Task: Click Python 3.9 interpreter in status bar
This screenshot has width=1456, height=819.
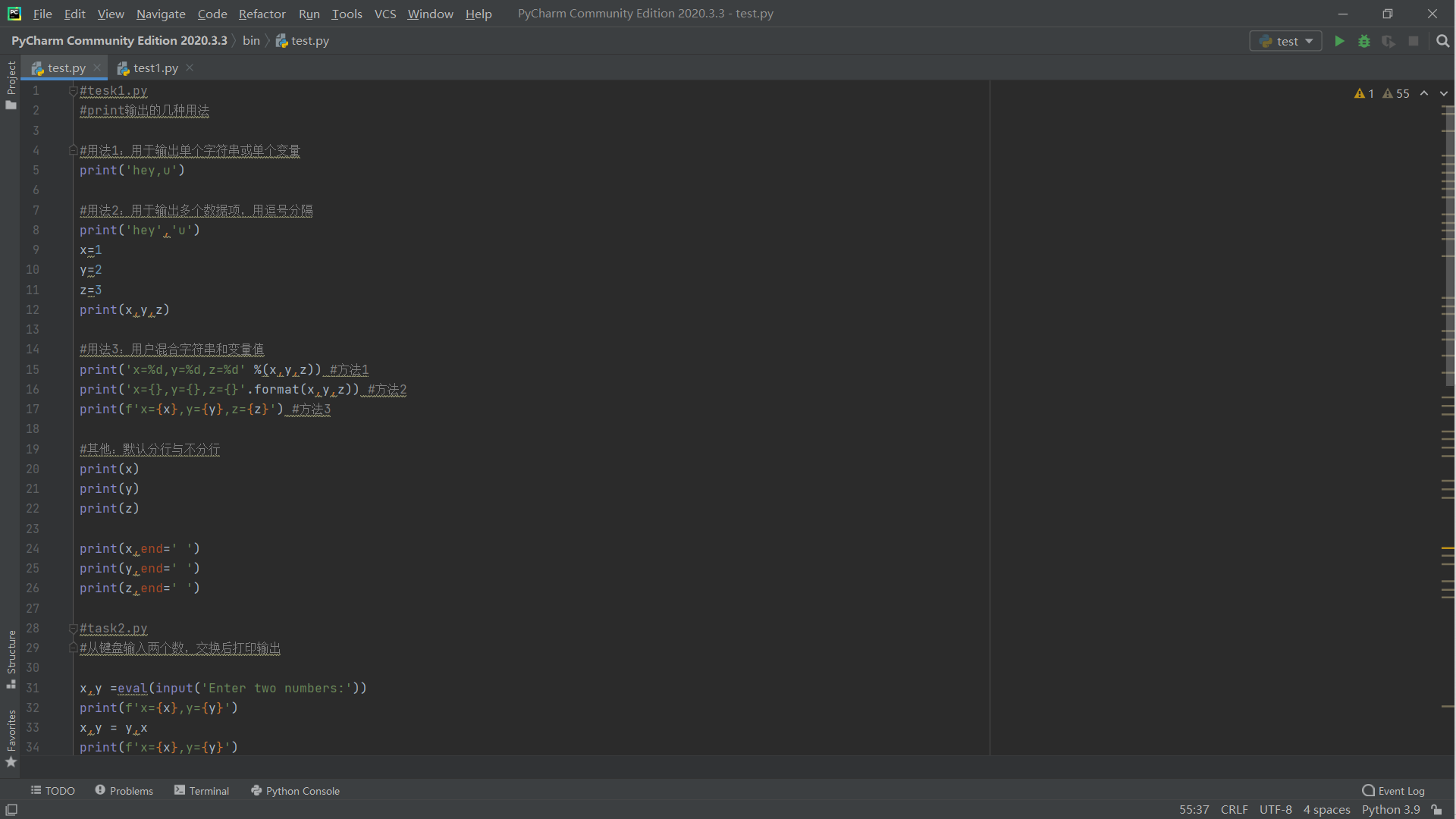Action: (1390, 809)
